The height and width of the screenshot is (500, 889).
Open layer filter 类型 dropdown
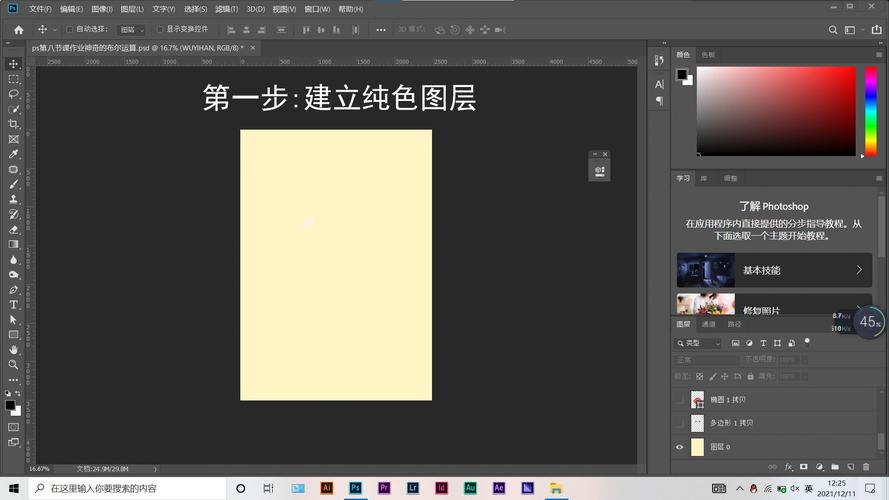[698, 343]
